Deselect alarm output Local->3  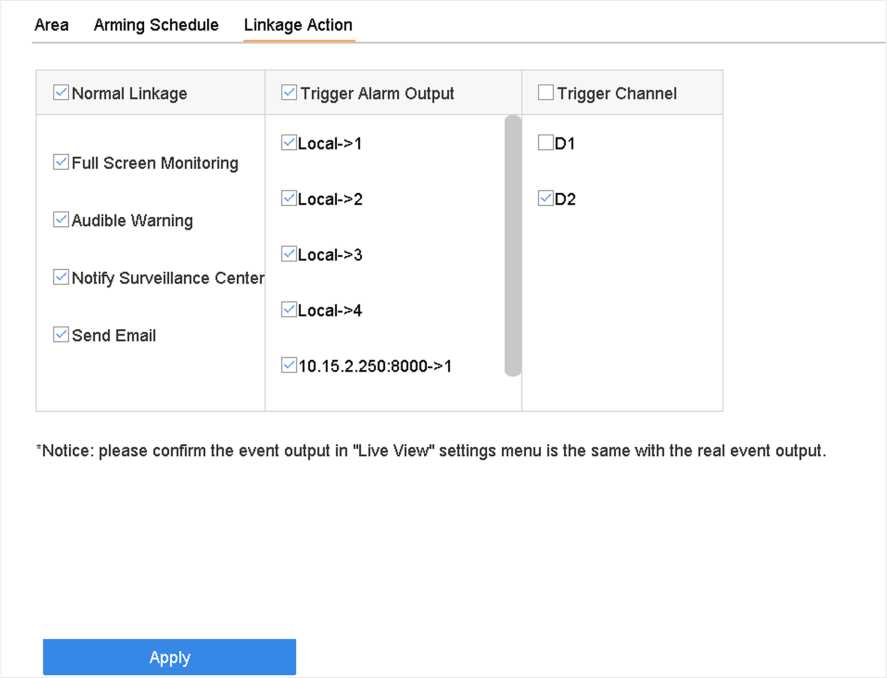coord(290,255)
